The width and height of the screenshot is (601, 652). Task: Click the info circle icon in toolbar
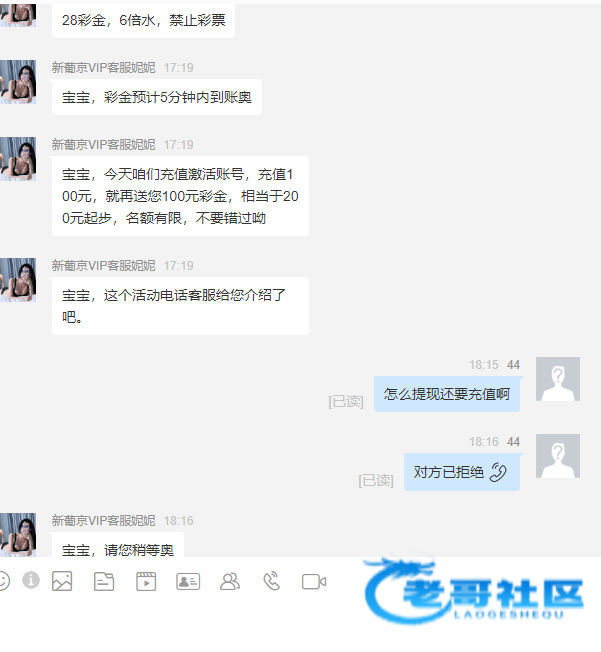pyautogui.click(x=31, y=580)
